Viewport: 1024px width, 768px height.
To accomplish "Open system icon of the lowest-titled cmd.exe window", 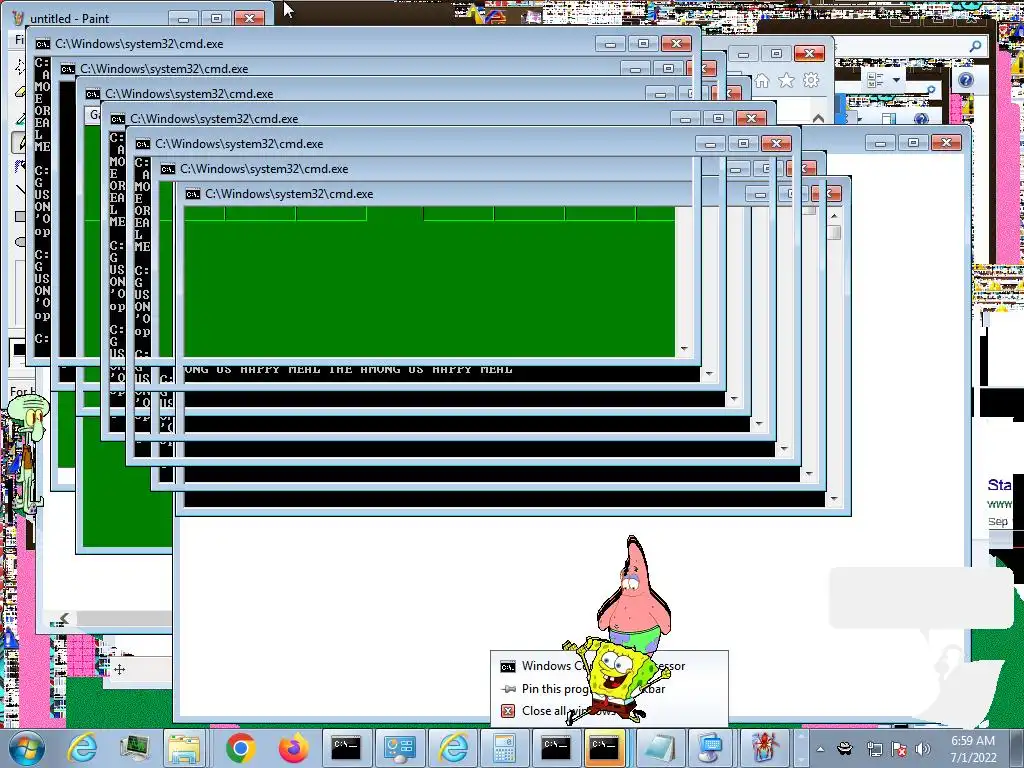I will coord(193,194).
